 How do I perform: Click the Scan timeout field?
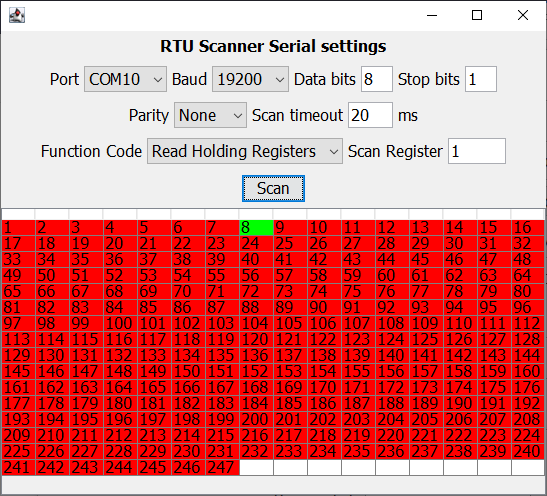370,115
